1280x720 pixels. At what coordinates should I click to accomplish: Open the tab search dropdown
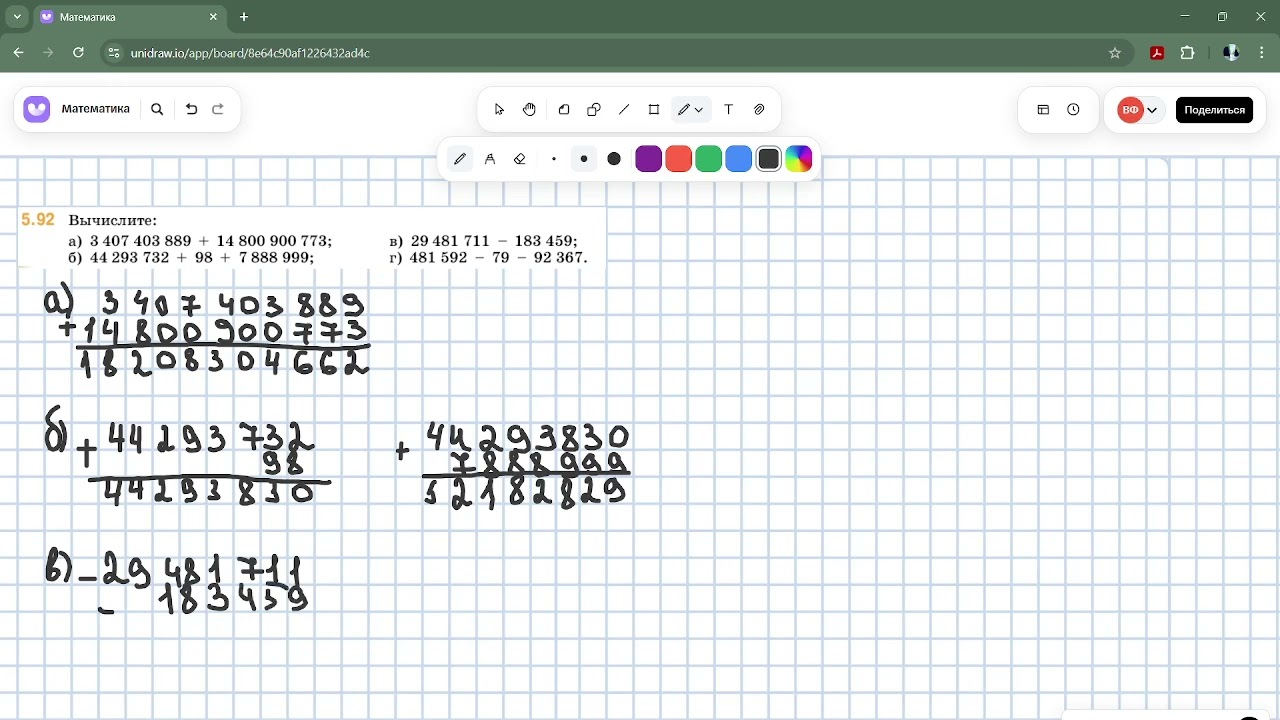pos(17,17)
